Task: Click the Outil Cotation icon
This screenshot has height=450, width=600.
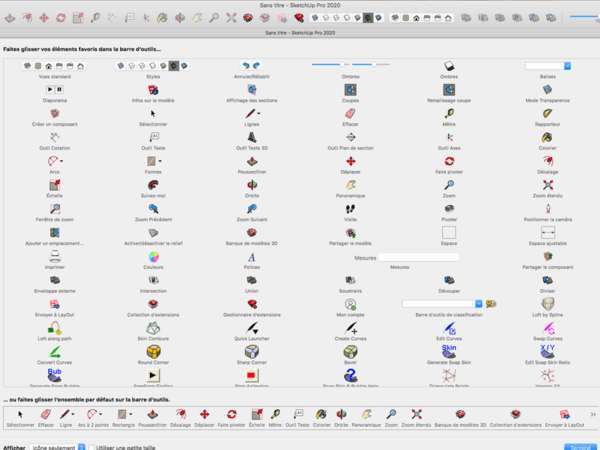Action: [x=54, y=137]
